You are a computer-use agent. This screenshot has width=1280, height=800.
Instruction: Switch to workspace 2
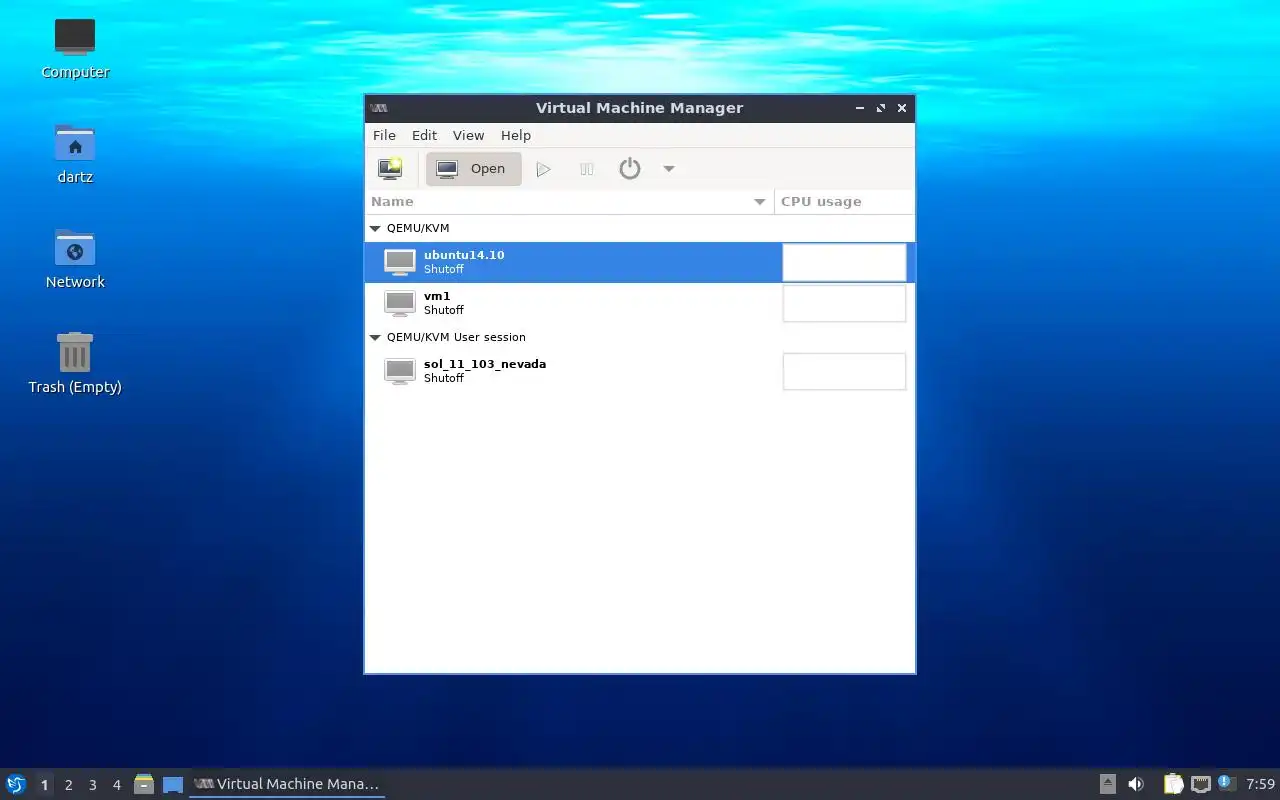pos(68,785)
